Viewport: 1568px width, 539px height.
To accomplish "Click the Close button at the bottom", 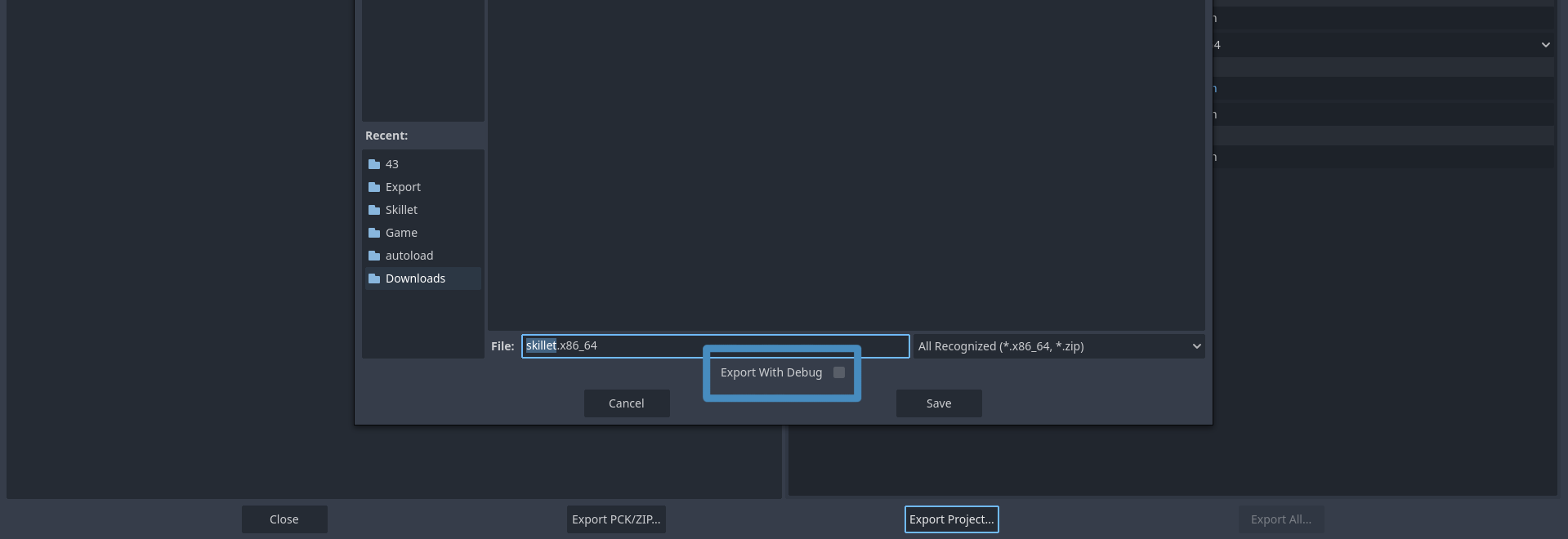I will [x=284, y=519].
